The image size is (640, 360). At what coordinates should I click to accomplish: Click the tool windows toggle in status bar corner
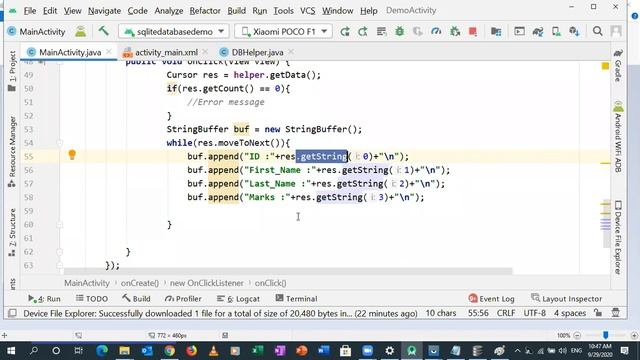click(12, 313)
